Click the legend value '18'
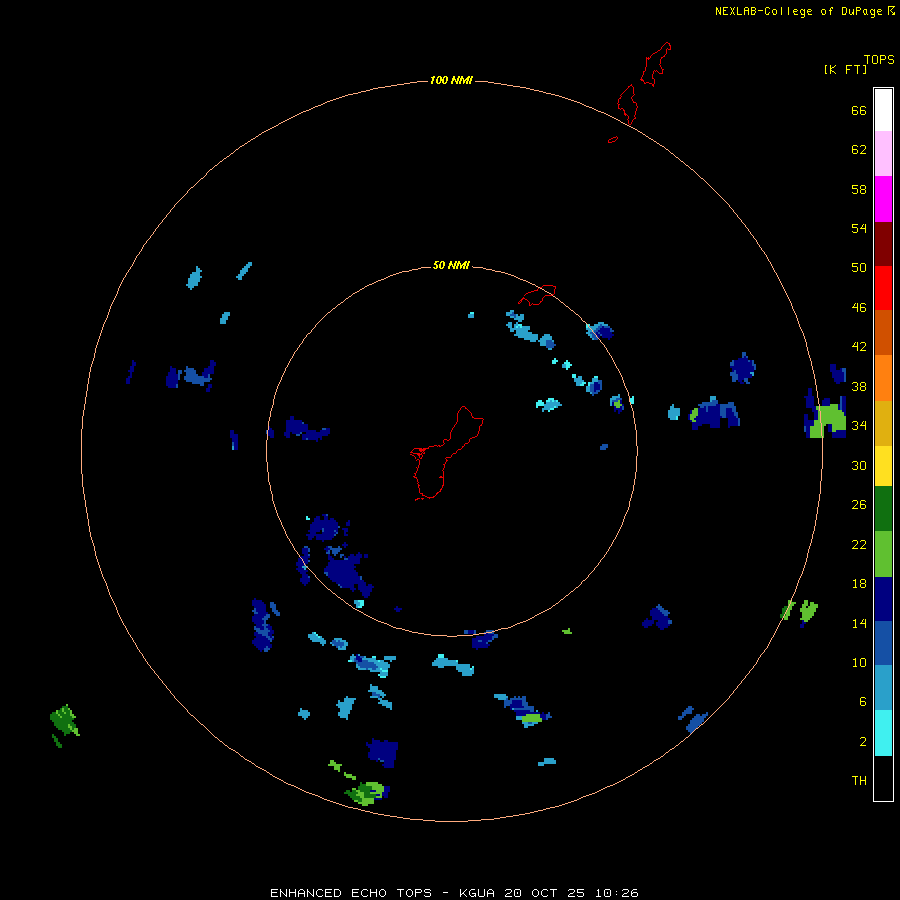Viewport: 900px width, 900px height. pos(859,584)
